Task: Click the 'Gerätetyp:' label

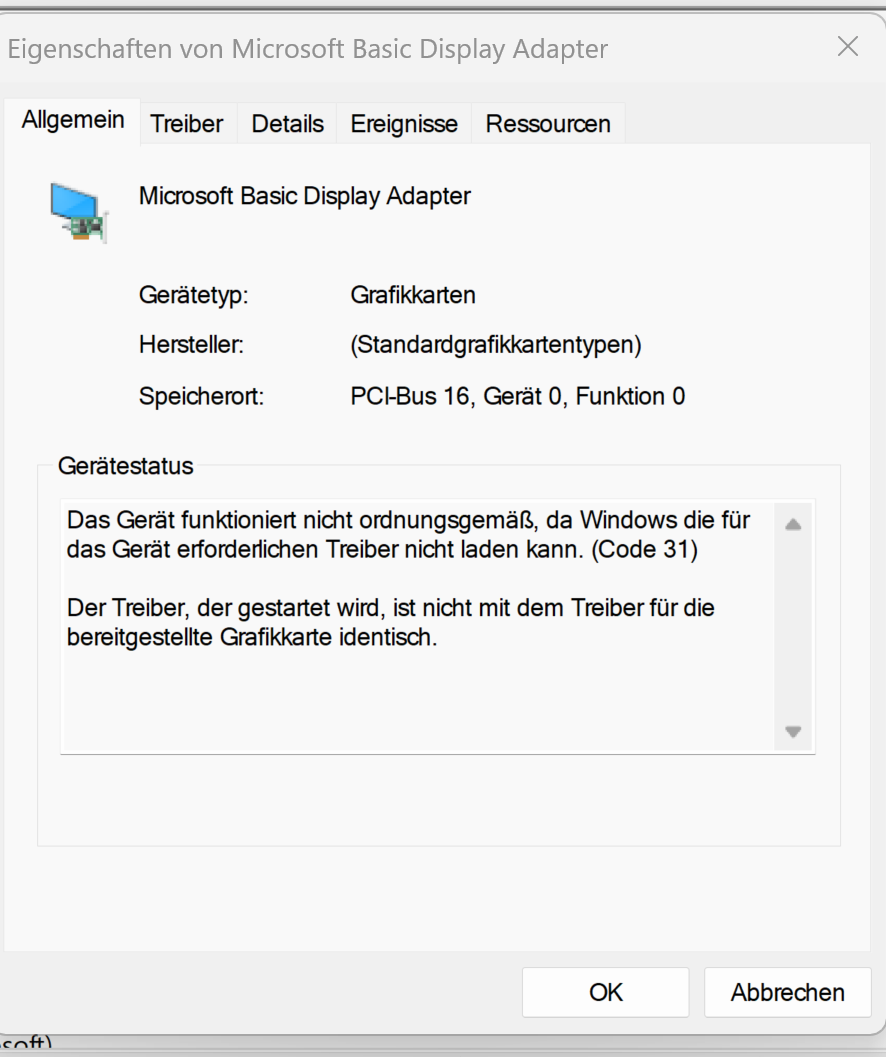Action: tap(194, 295)
